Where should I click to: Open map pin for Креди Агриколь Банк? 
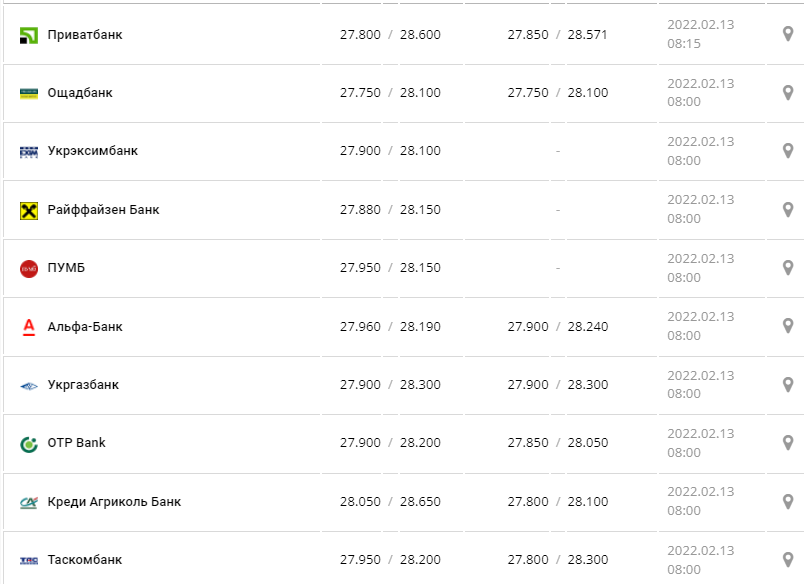[x=787, y=501]
